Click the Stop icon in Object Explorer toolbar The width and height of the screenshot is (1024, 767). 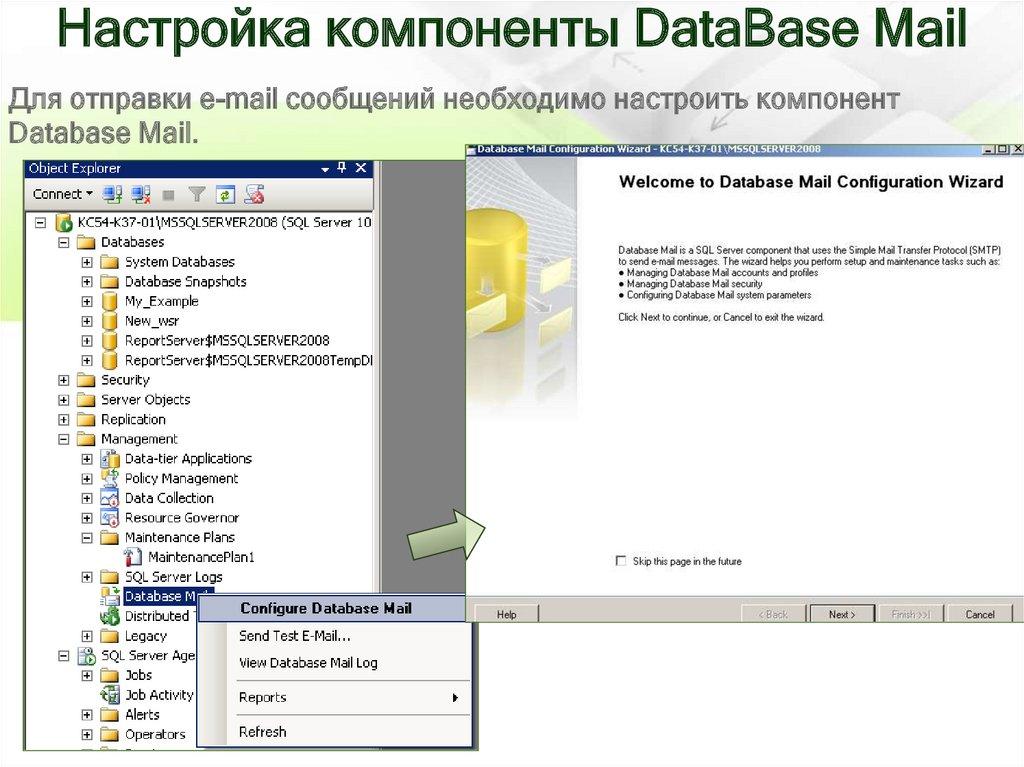167,193
